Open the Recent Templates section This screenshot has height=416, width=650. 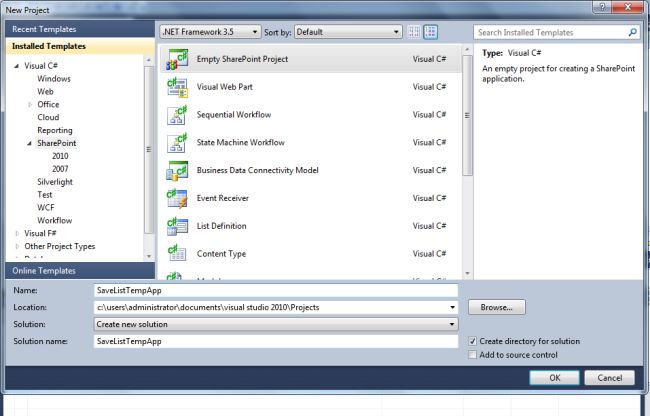point(80,29)
